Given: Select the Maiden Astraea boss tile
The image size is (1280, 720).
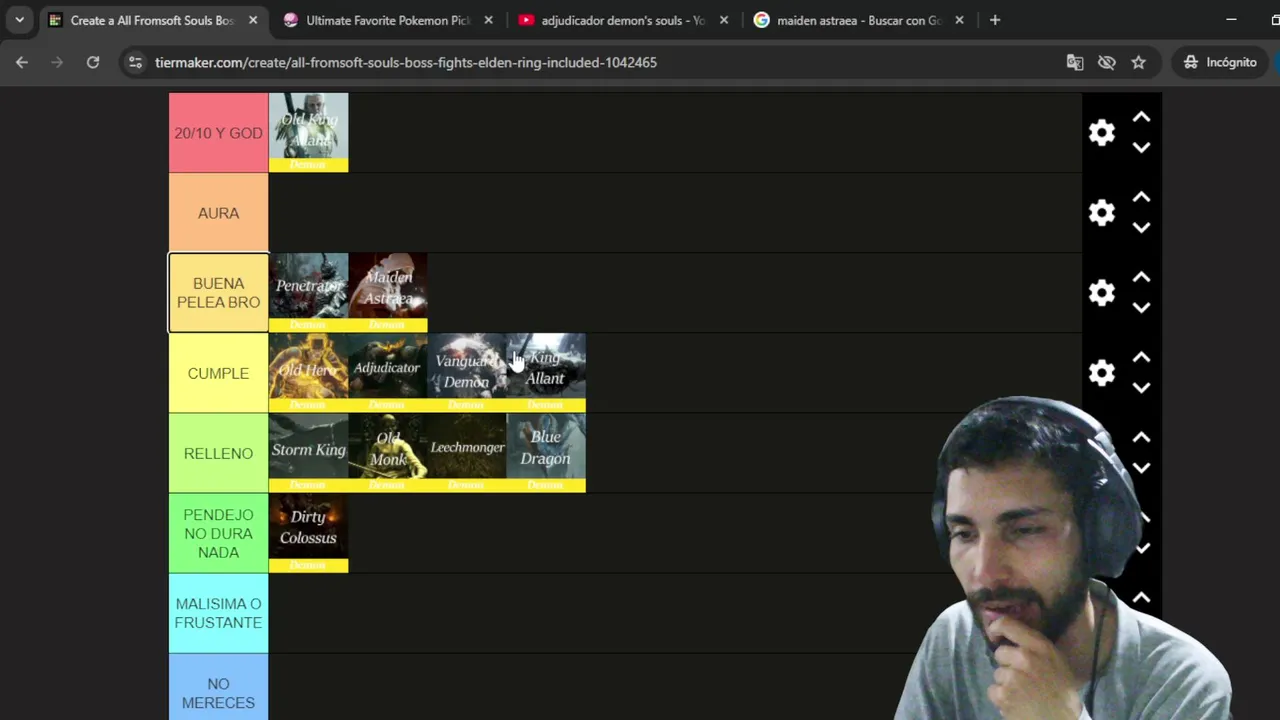Looking at the screenshot, I should coord(388,292).
